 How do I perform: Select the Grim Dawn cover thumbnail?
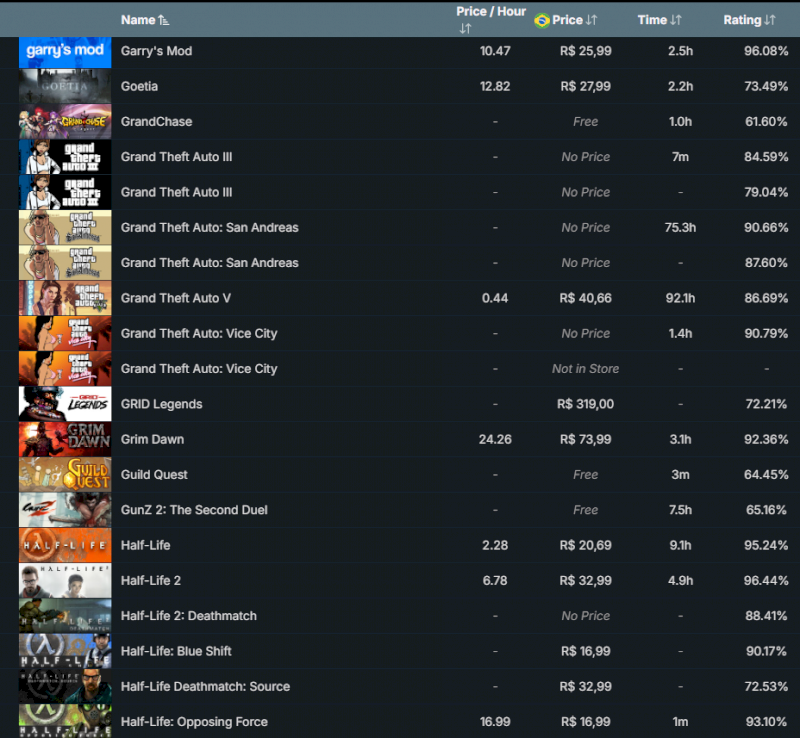(65, 439)
